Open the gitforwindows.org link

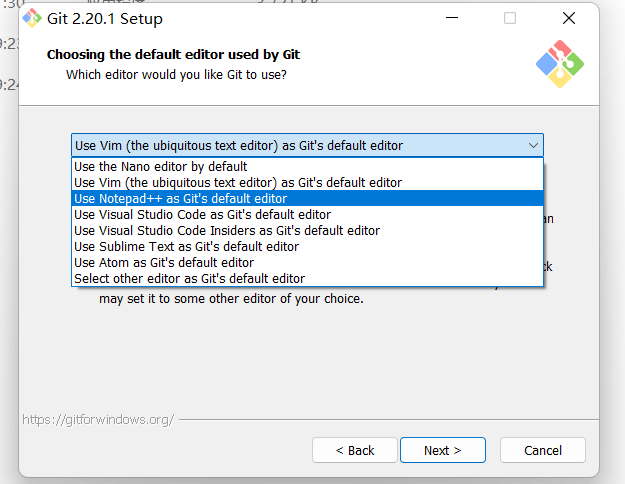click(x=98, y=420)
